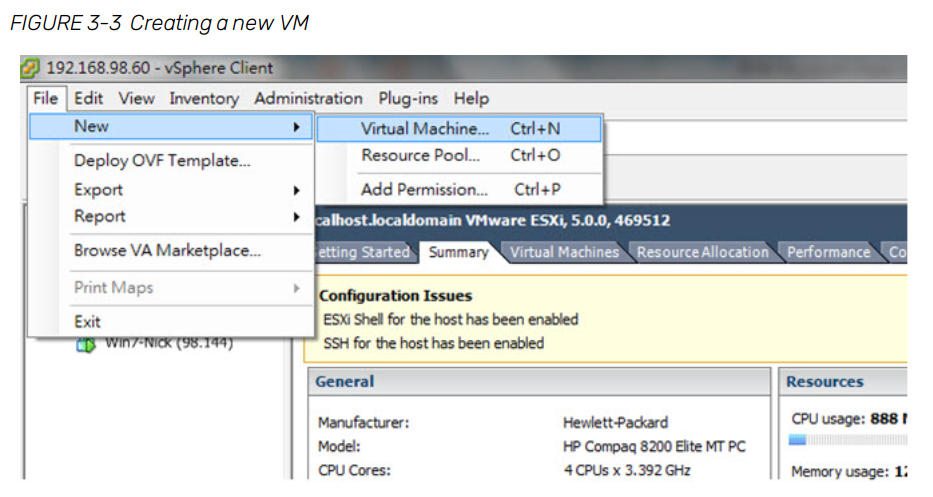Screen dimensions: 933x497
Task: Switch to the Performance tab
Action: pyautogui.click(x=828, y=252)
